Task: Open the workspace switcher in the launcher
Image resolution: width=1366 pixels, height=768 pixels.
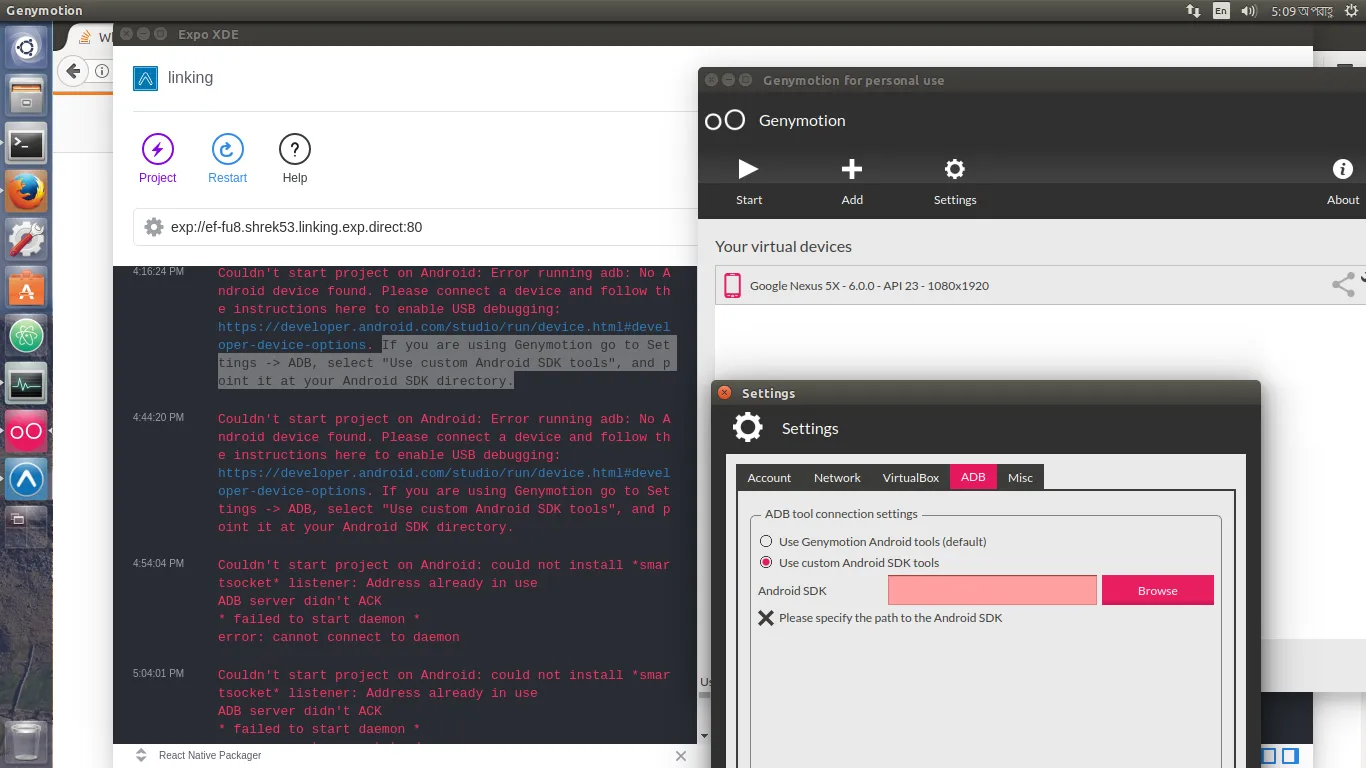Action: pos(26,527)
